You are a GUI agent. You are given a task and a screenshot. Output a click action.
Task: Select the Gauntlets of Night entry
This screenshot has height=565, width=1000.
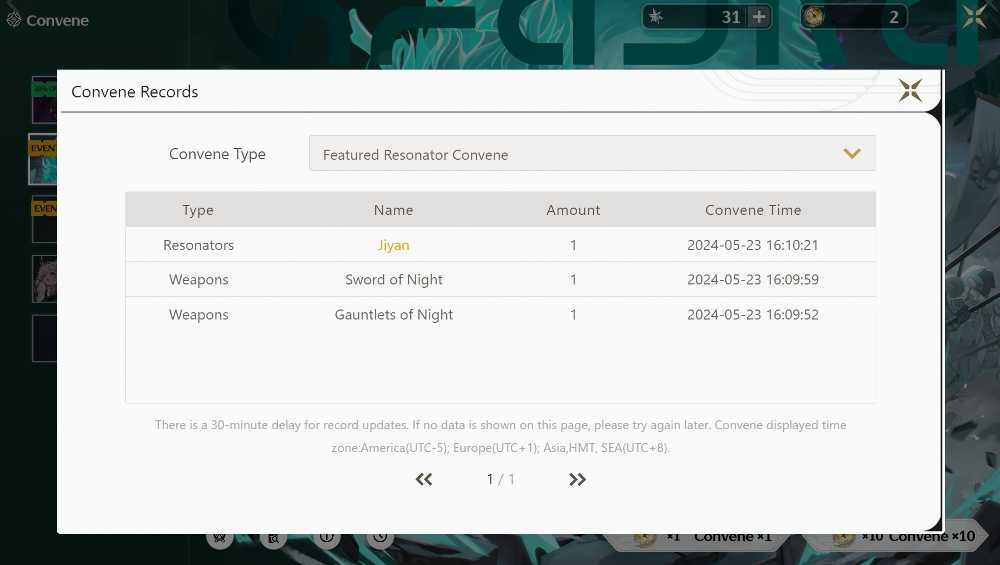click(x=393, y=314)
